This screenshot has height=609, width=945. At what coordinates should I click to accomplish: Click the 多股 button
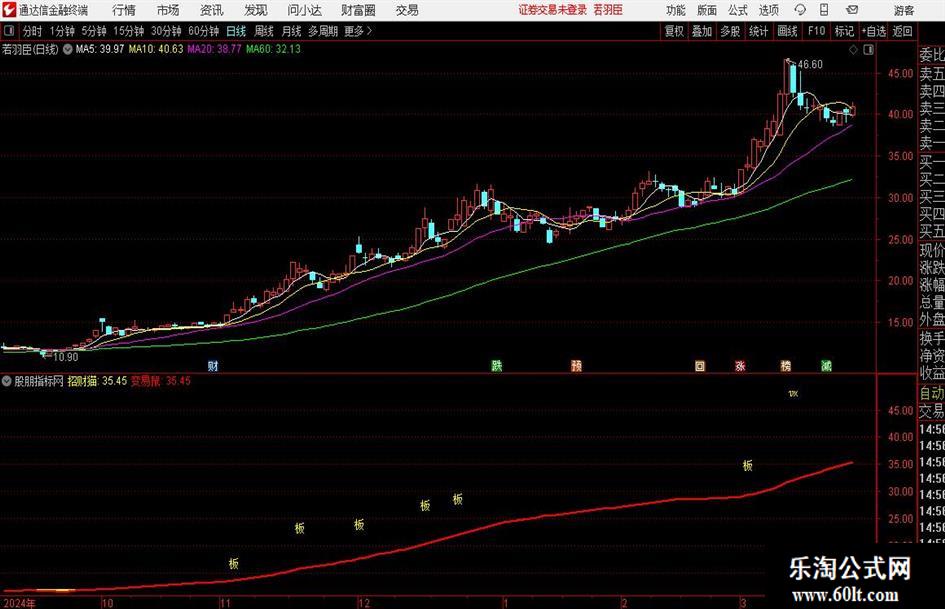(x=730, y=31)
